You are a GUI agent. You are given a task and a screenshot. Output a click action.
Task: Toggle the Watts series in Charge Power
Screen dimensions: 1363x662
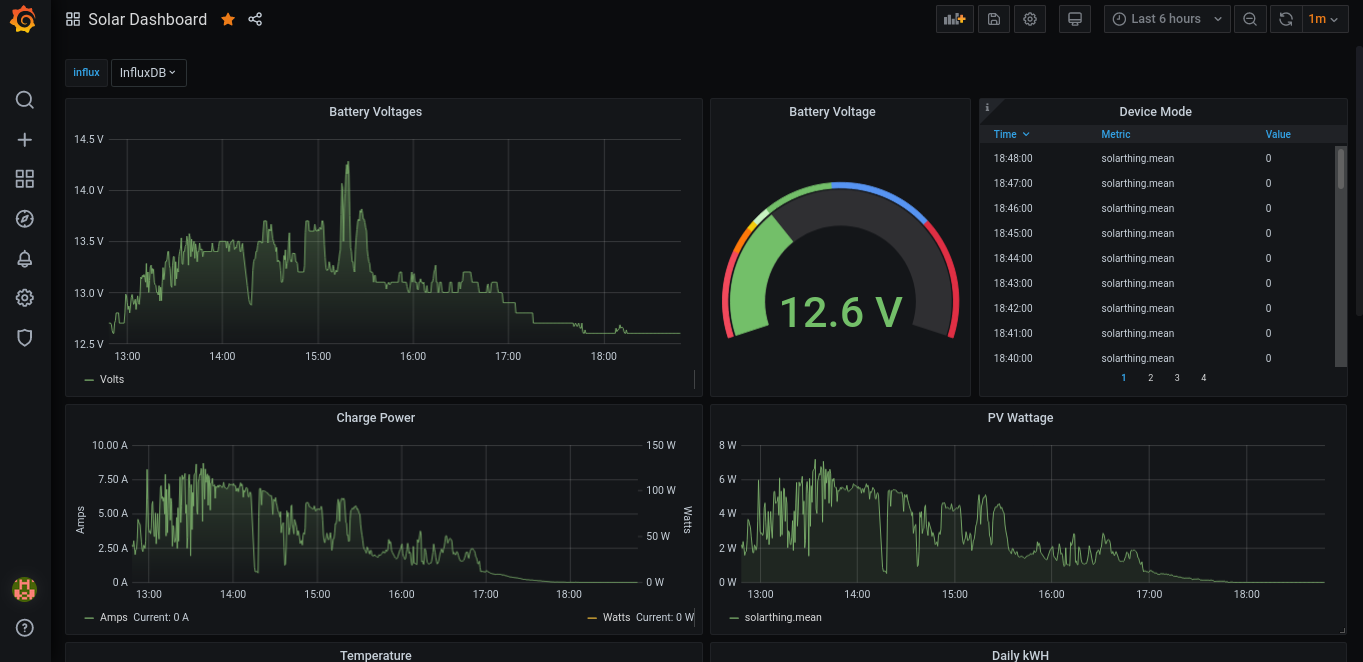point(616,617)
